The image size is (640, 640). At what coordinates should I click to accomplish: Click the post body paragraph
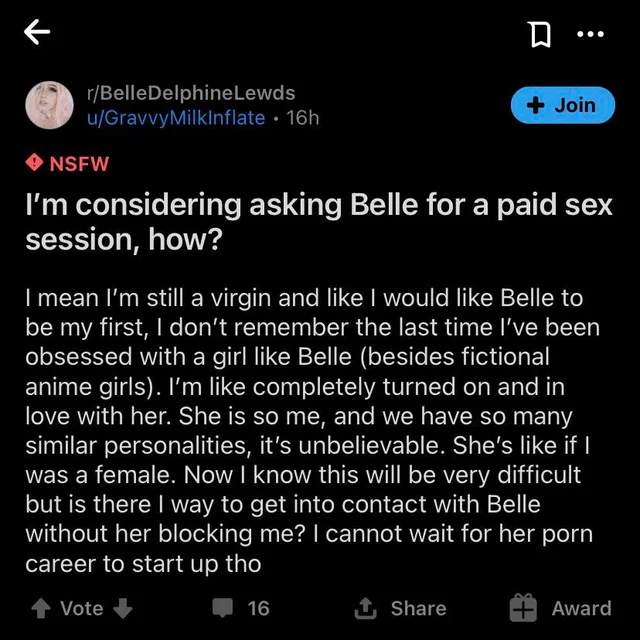pos(312,431)
